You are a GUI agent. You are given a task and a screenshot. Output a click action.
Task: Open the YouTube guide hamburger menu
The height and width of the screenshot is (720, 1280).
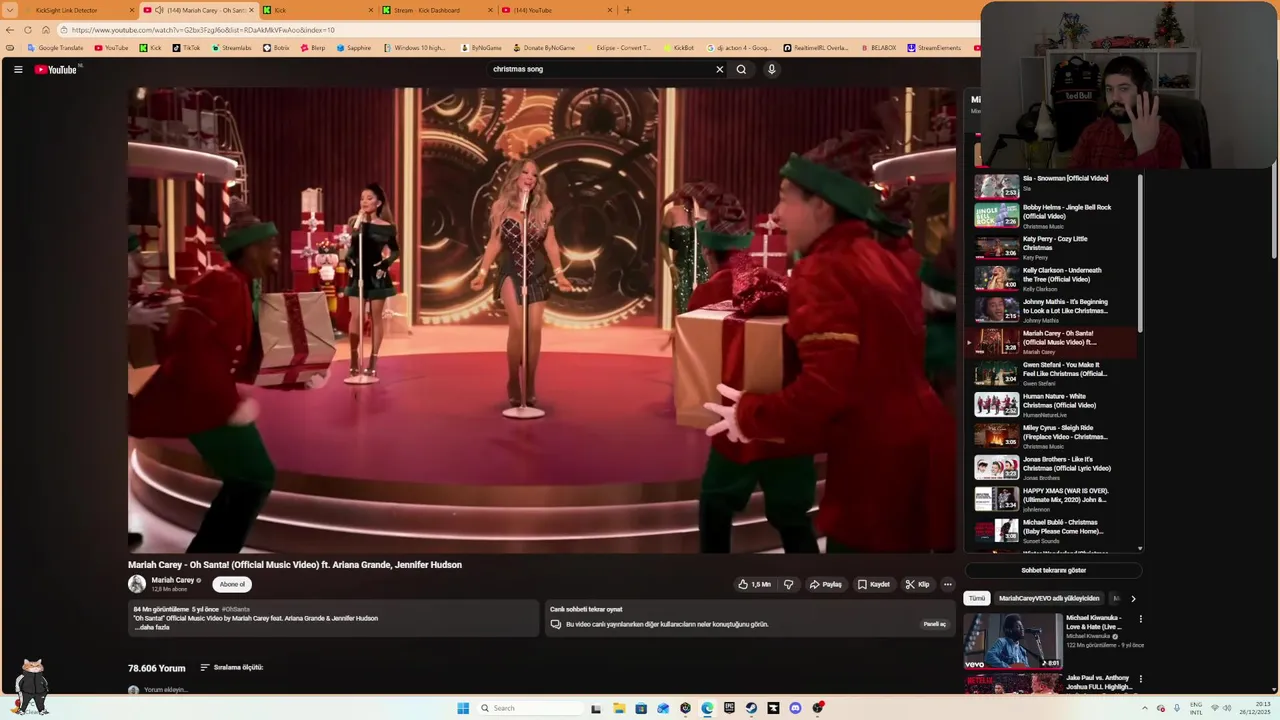point(18,69)
